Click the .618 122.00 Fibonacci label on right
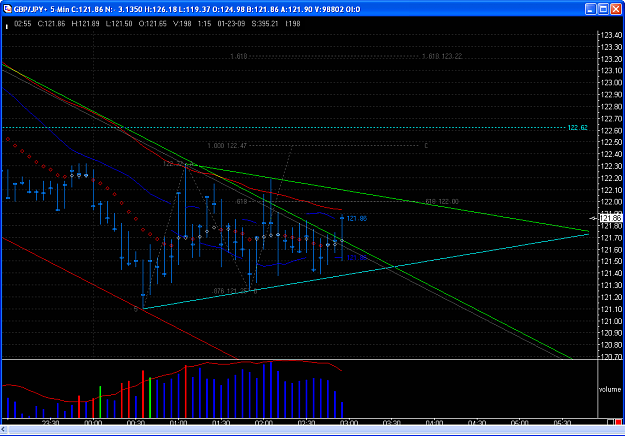This screenshot has height=436, width=625. pyautogui.click(x=442, y=202)
